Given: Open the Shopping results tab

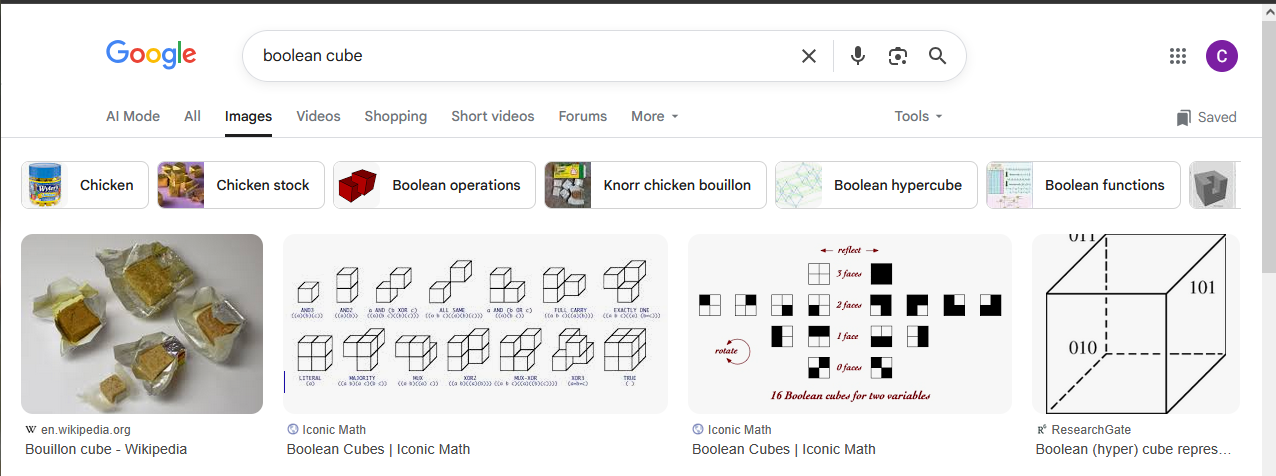Looking at the screenshot, I should (x=395, y=116).
